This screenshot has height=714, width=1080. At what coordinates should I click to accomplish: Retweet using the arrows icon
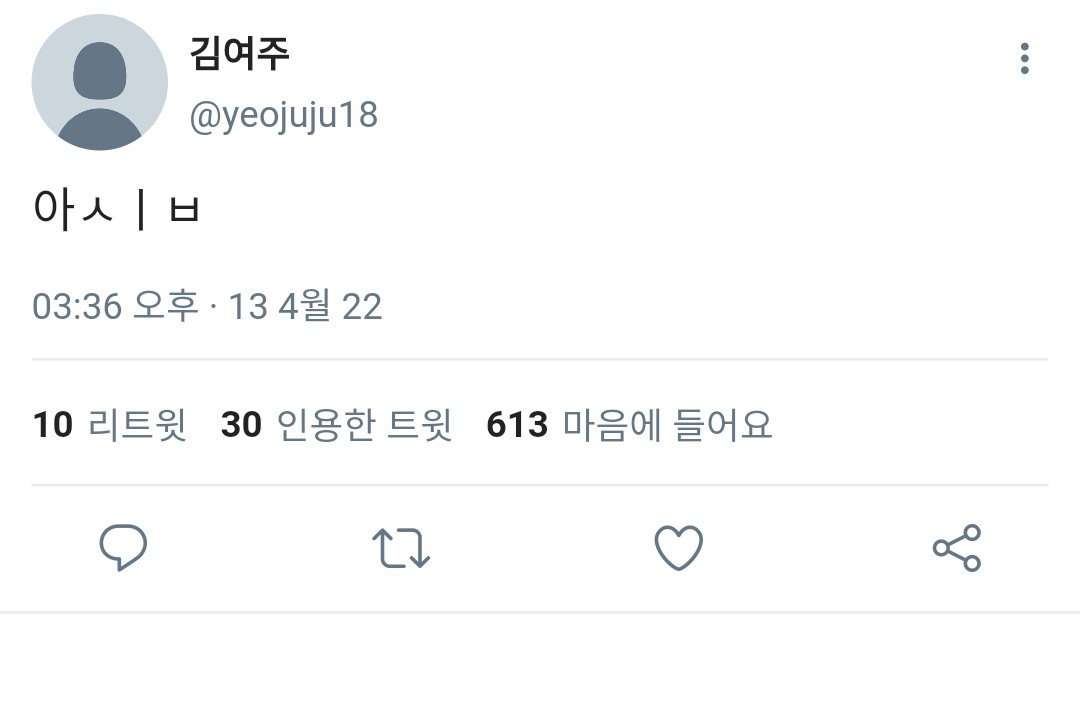click(401, 548)
